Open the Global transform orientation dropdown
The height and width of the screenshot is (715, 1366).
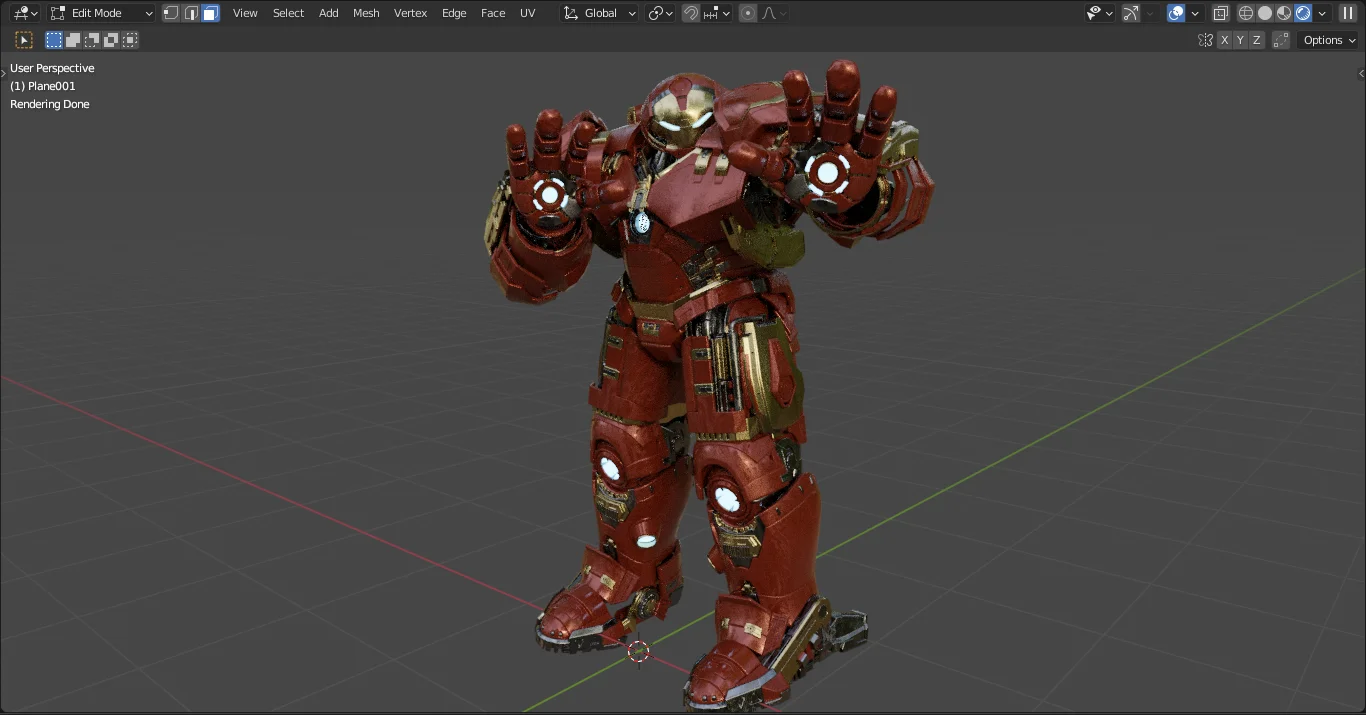coord(598,13)
